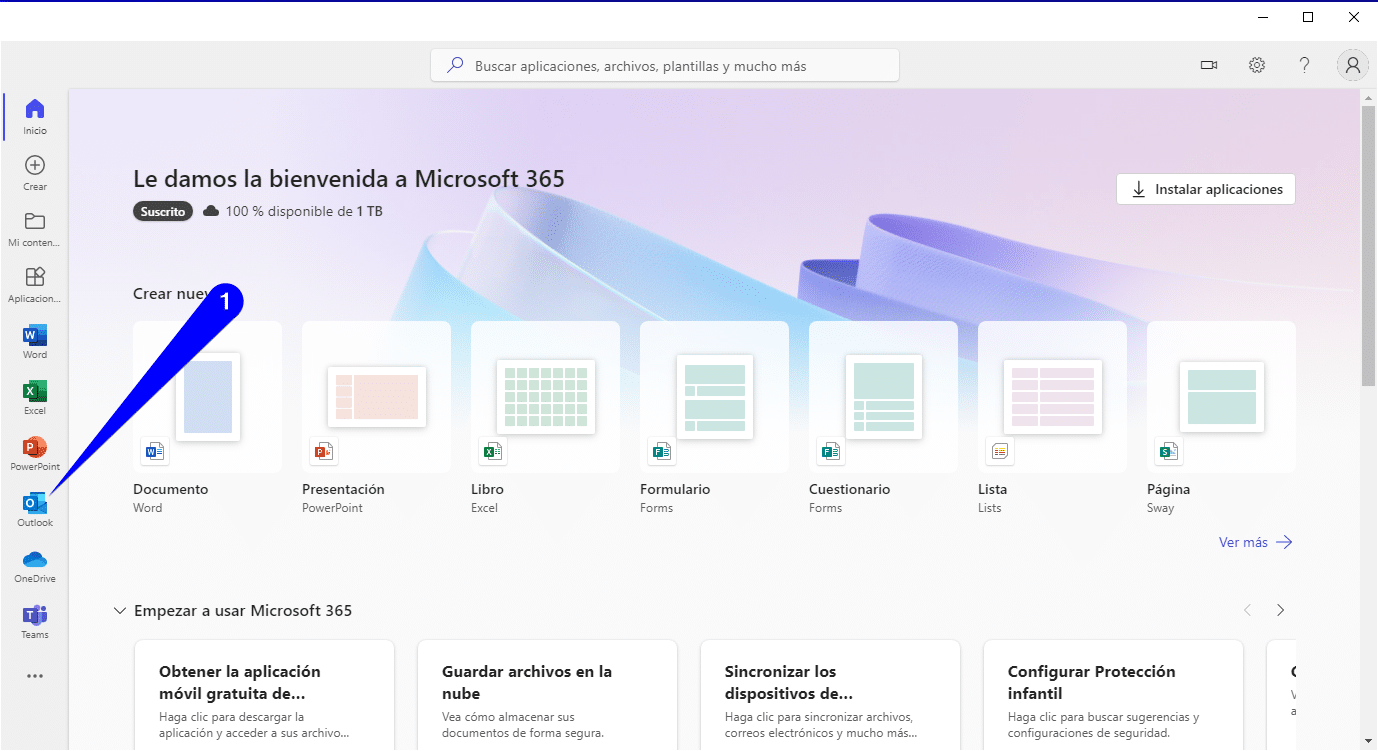Screen dimensions: 1378x751
Task: Show more apps via ellipsis icon
Action: click(x=35, y=676)
